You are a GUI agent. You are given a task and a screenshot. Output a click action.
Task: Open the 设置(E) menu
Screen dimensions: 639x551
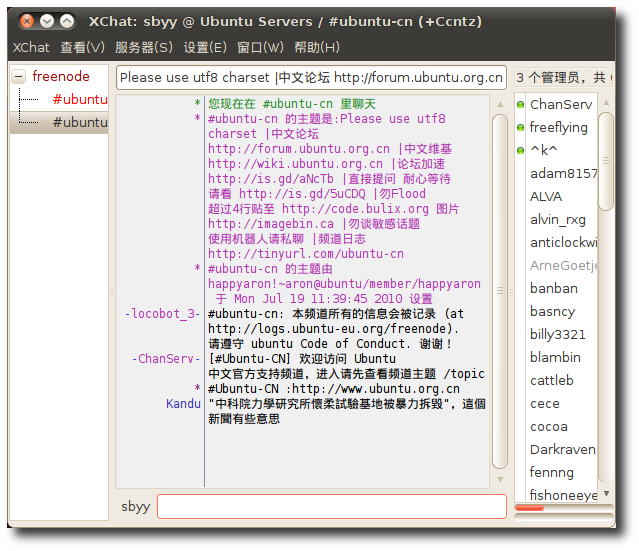(205, 47)
